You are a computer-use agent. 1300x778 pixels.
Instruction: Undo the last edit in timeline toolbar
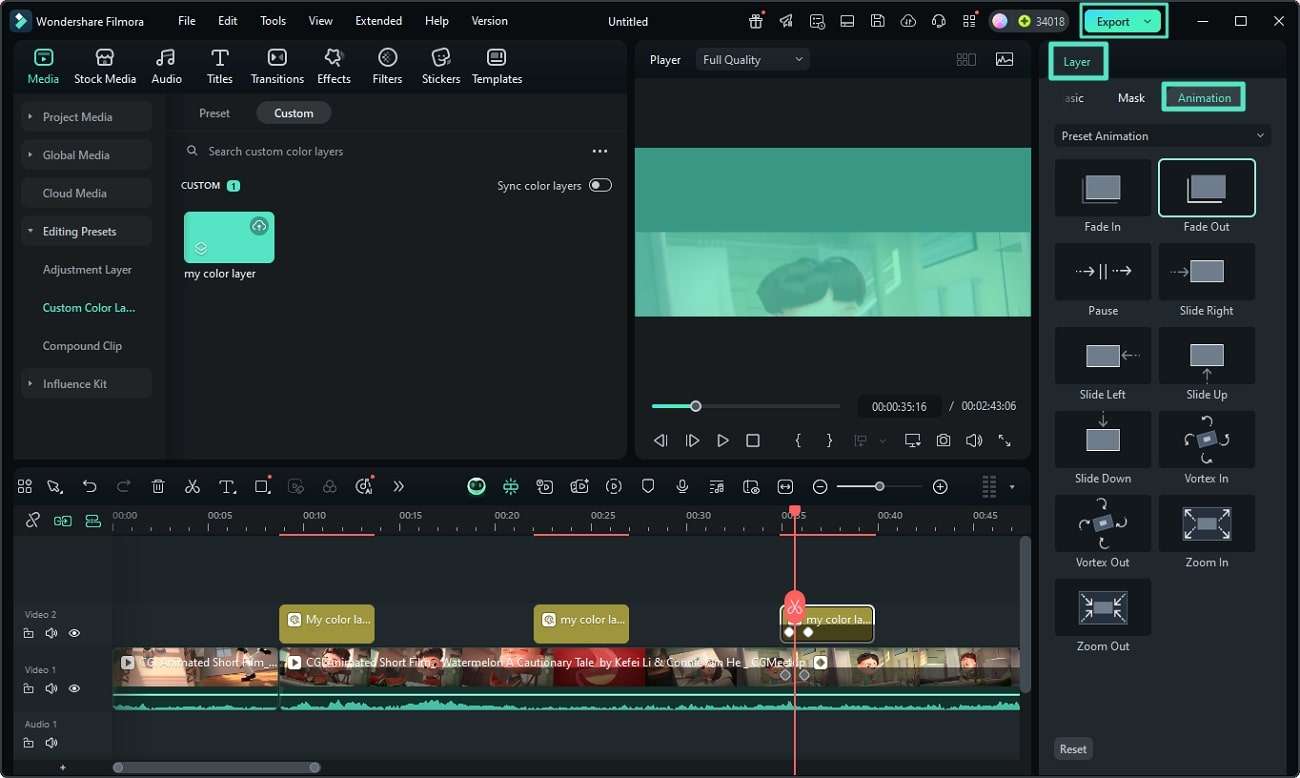coord(90,487)
